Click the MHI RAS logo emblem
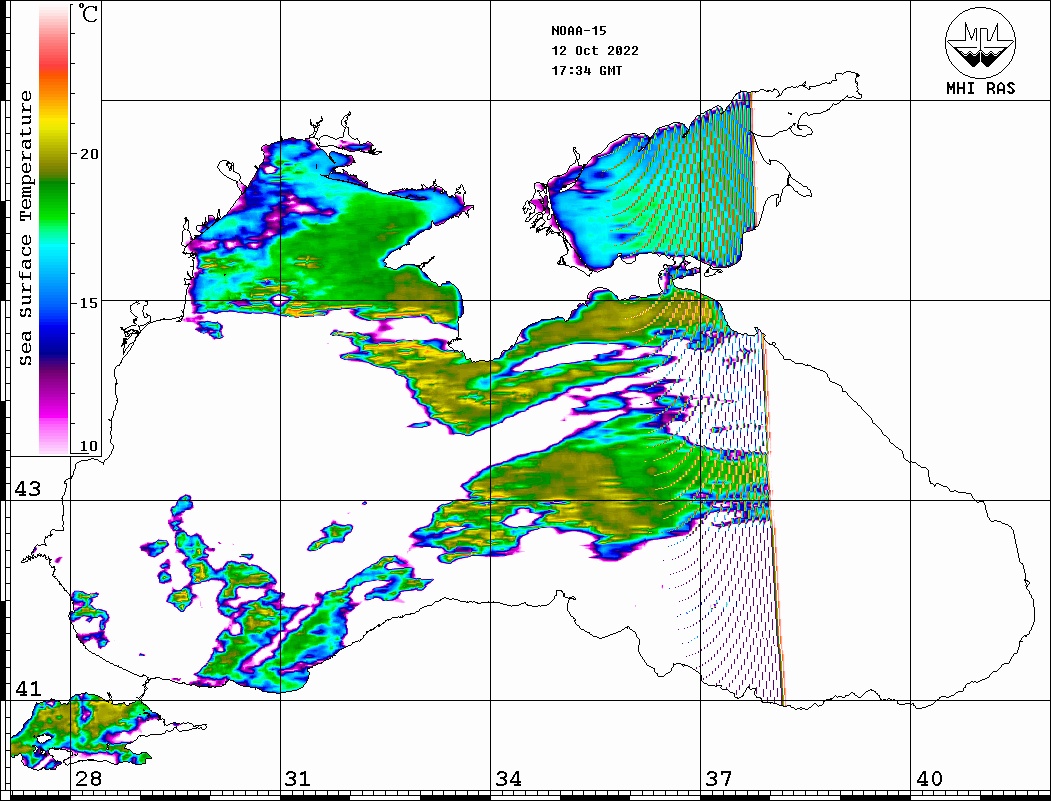The width and height of the screenshot is (1051, 801). coord(980,42)
